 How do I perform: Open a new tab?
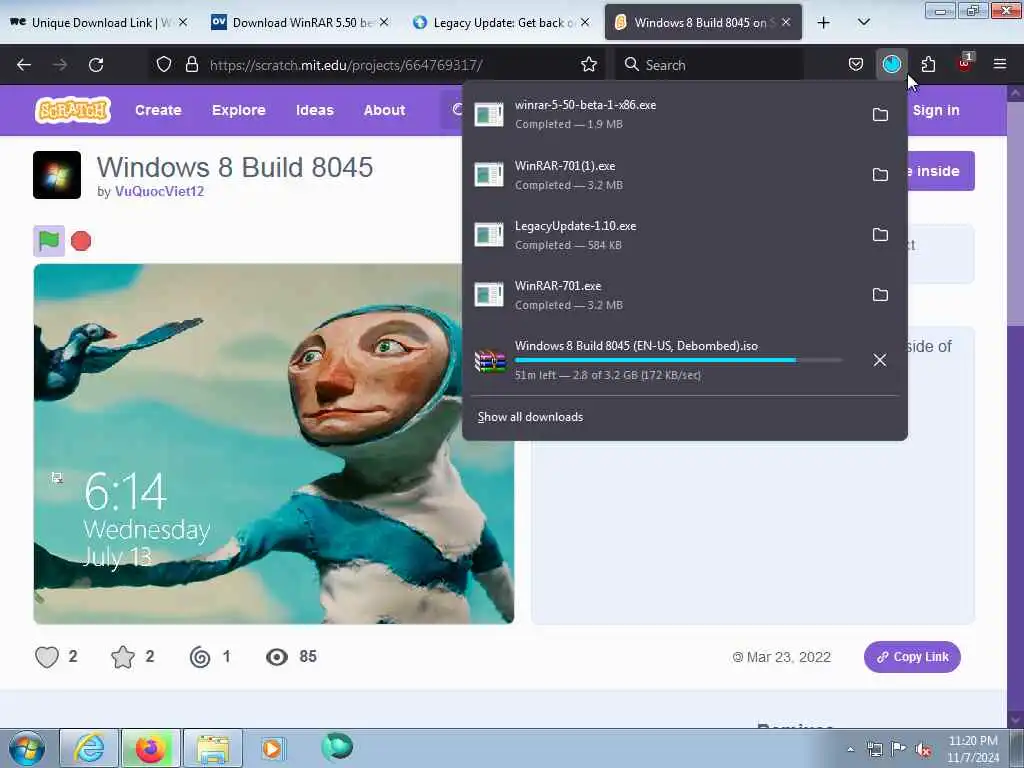[824, 22]
